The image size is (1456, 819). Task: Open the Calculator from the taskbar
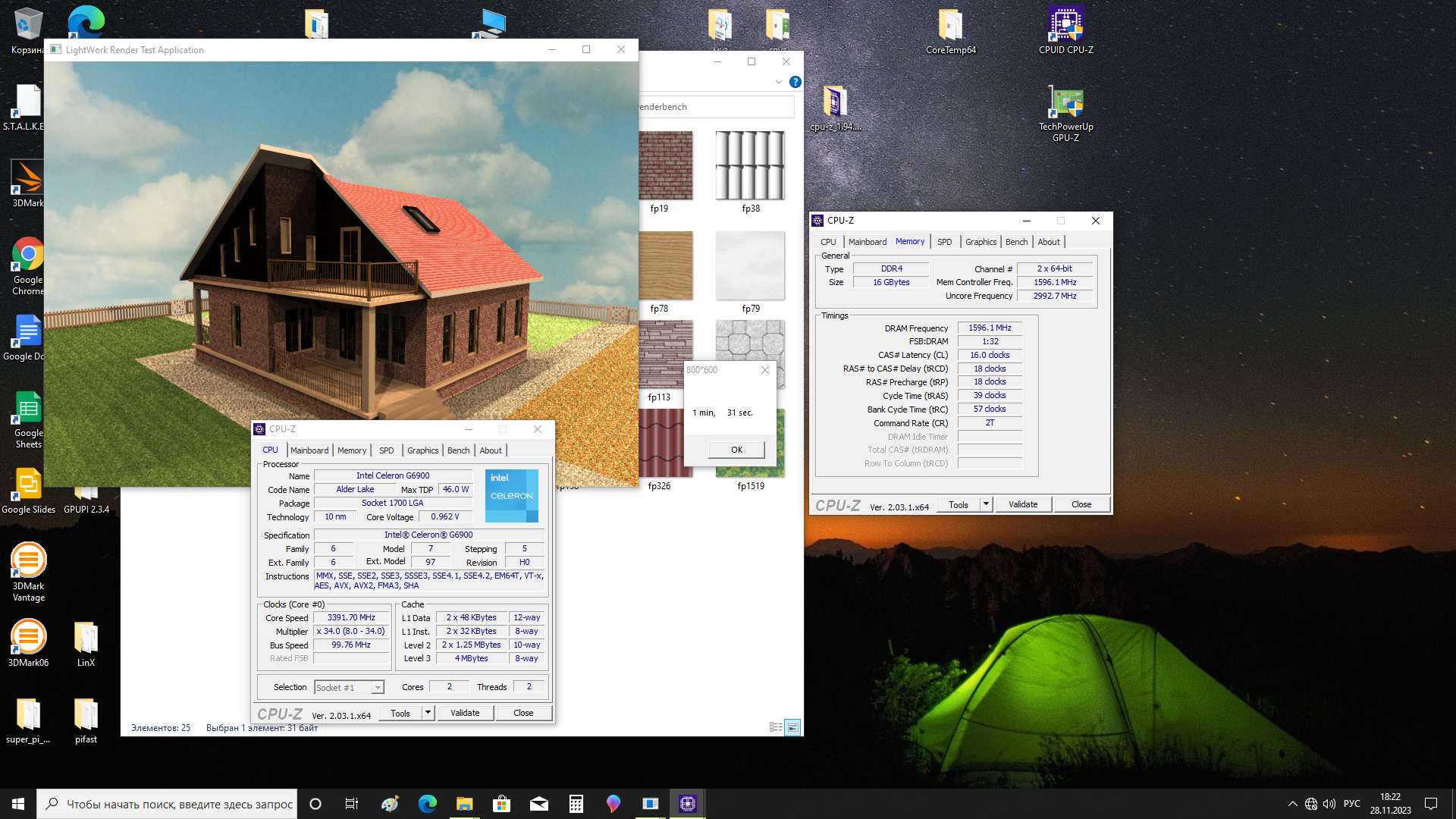[576, 804]
